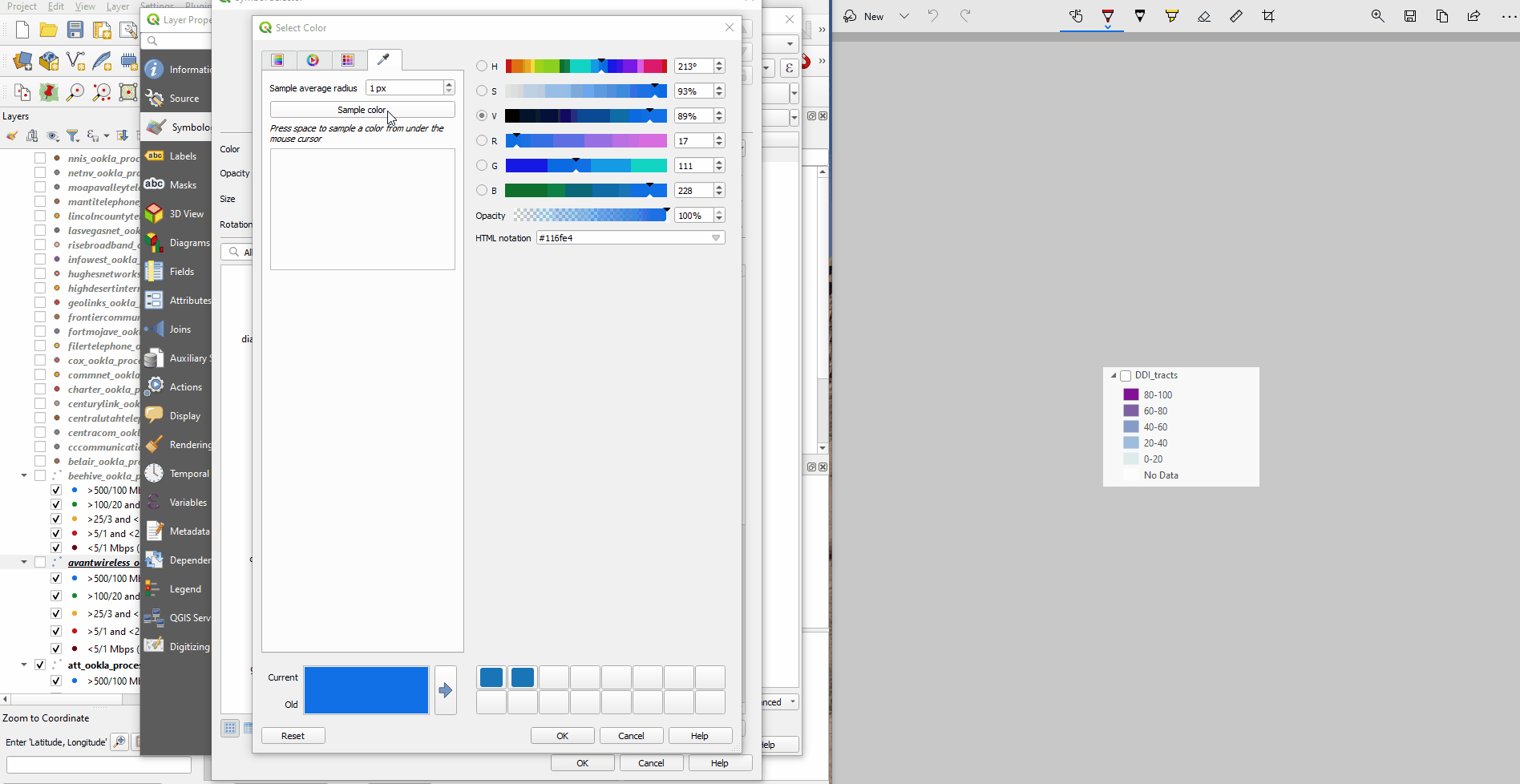Open the Labels section in Layer Properties
This screenshot has width=1520, height=784.
tap(182, 156)
